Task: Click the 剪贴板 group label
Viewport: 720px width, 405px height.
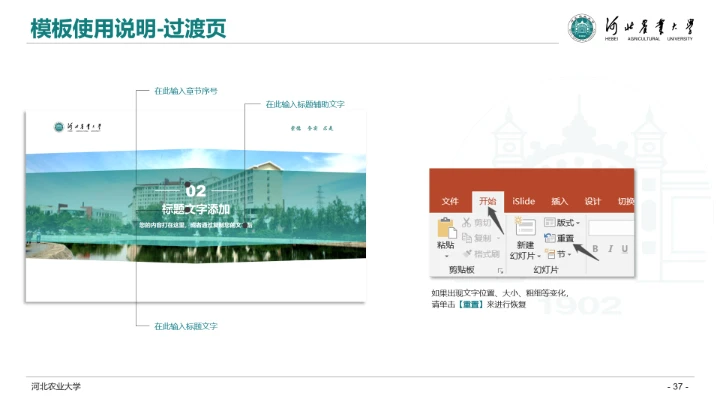Action: click(461, 270)
